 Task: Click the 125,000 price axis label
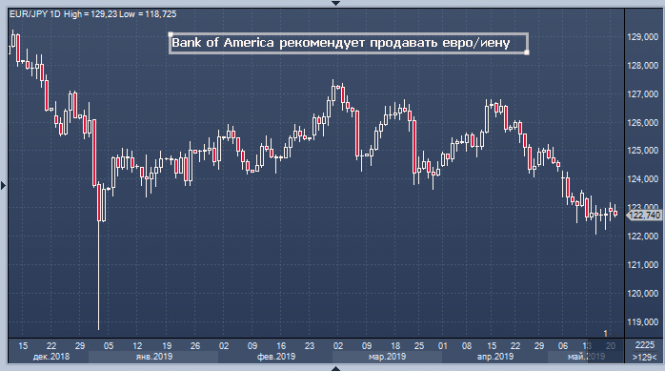643,151
